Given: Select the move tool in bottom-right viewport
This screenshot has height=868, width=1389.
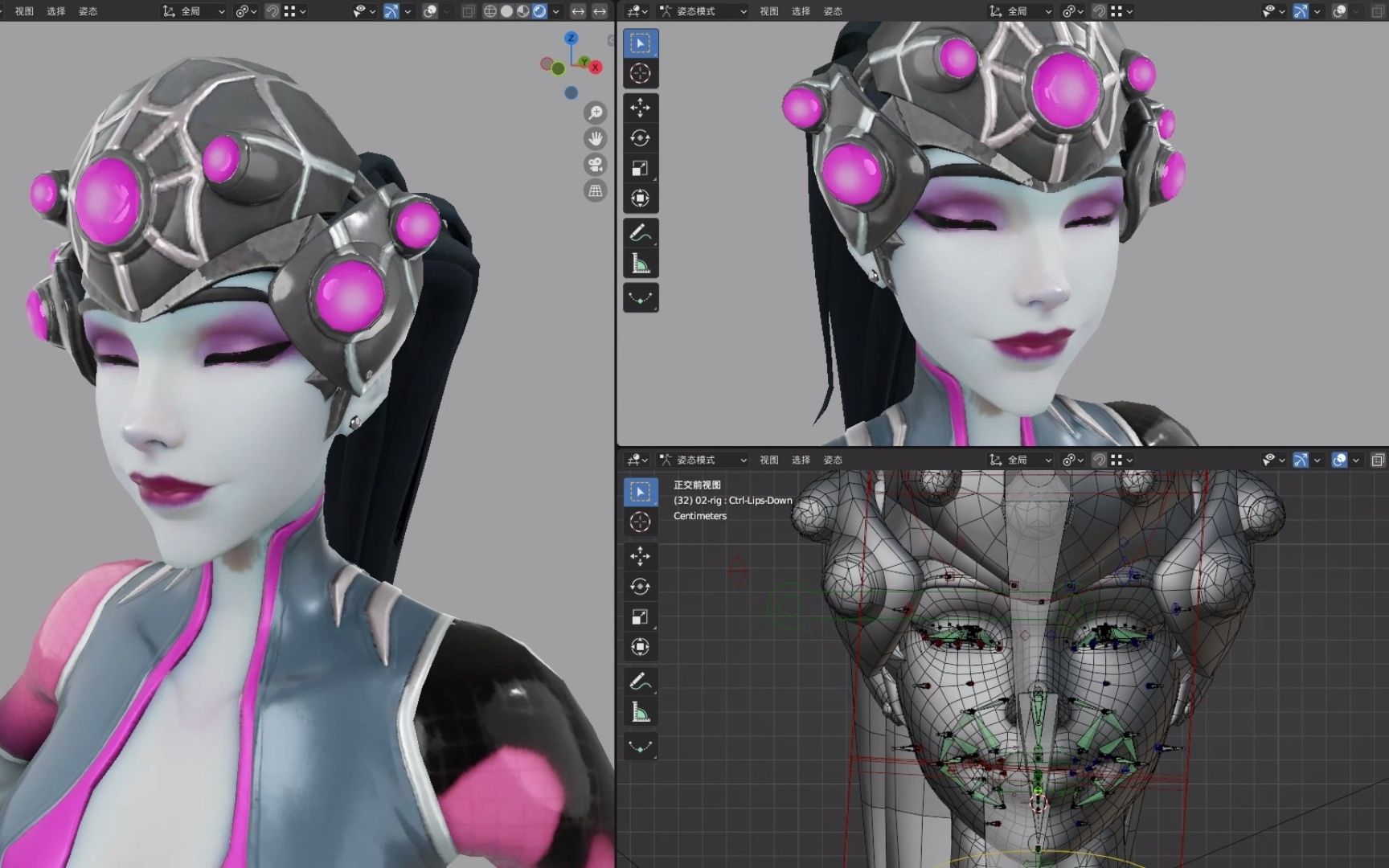Looking at the screenshot, I should [x=641, y=556].
